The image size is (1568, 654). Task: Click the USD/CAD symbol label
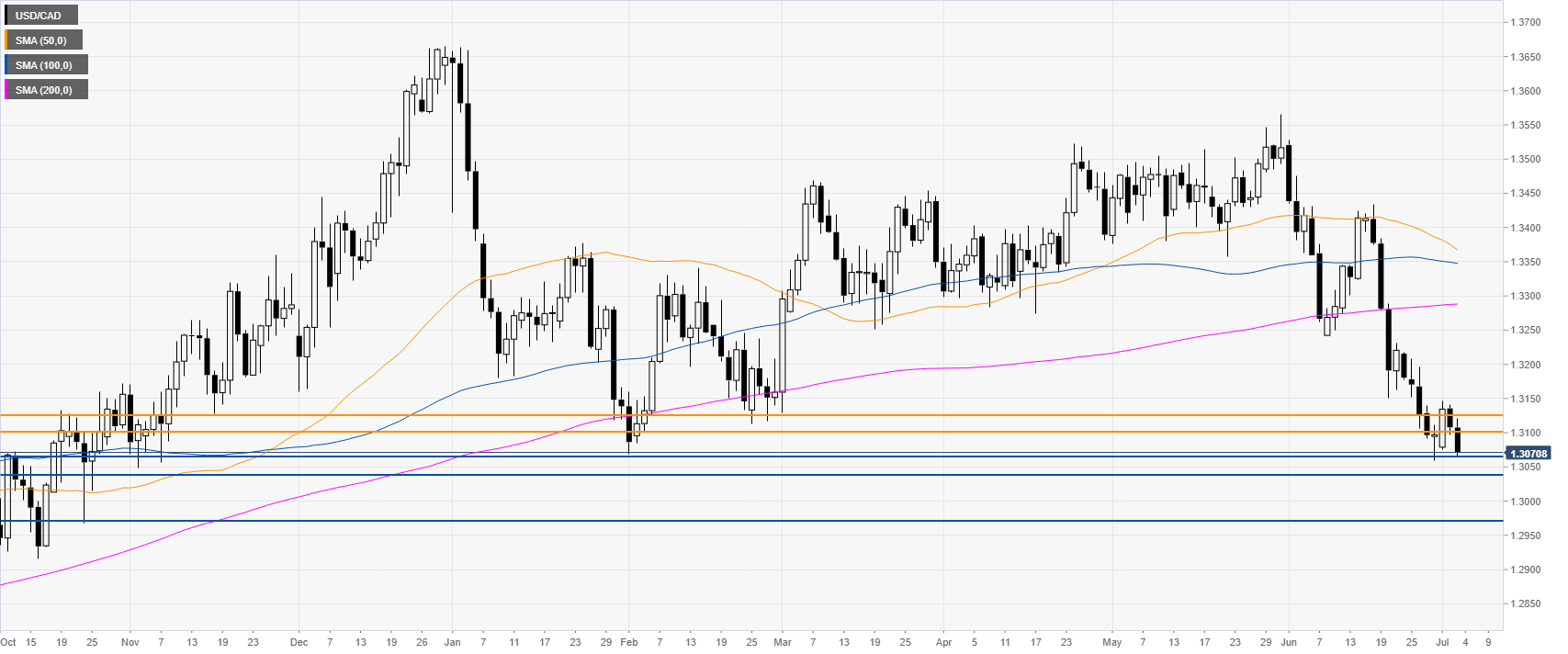[x=39, y=16]
